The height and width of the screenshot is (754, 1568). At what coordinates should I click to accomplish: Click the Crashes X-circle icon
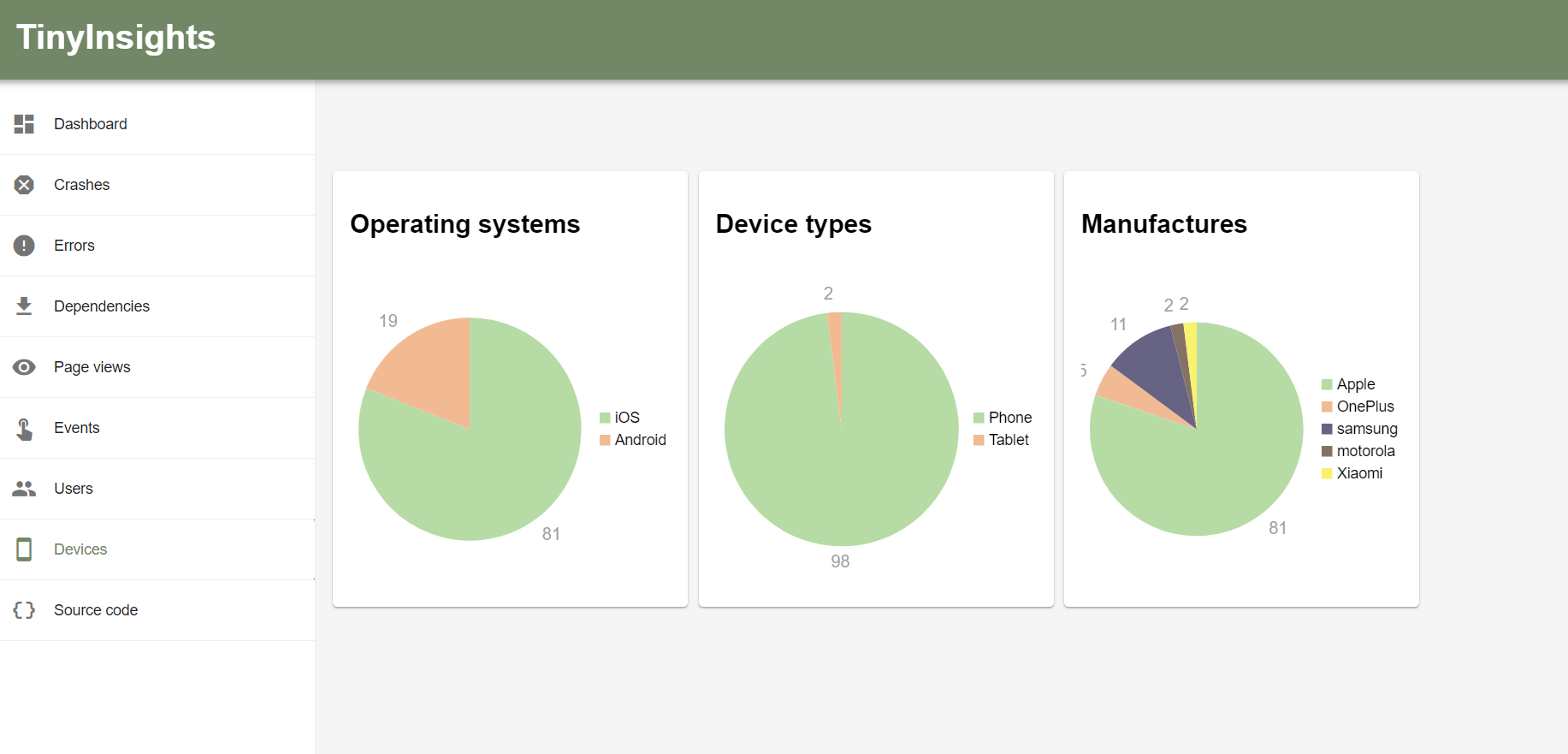[x=24, y=185]
